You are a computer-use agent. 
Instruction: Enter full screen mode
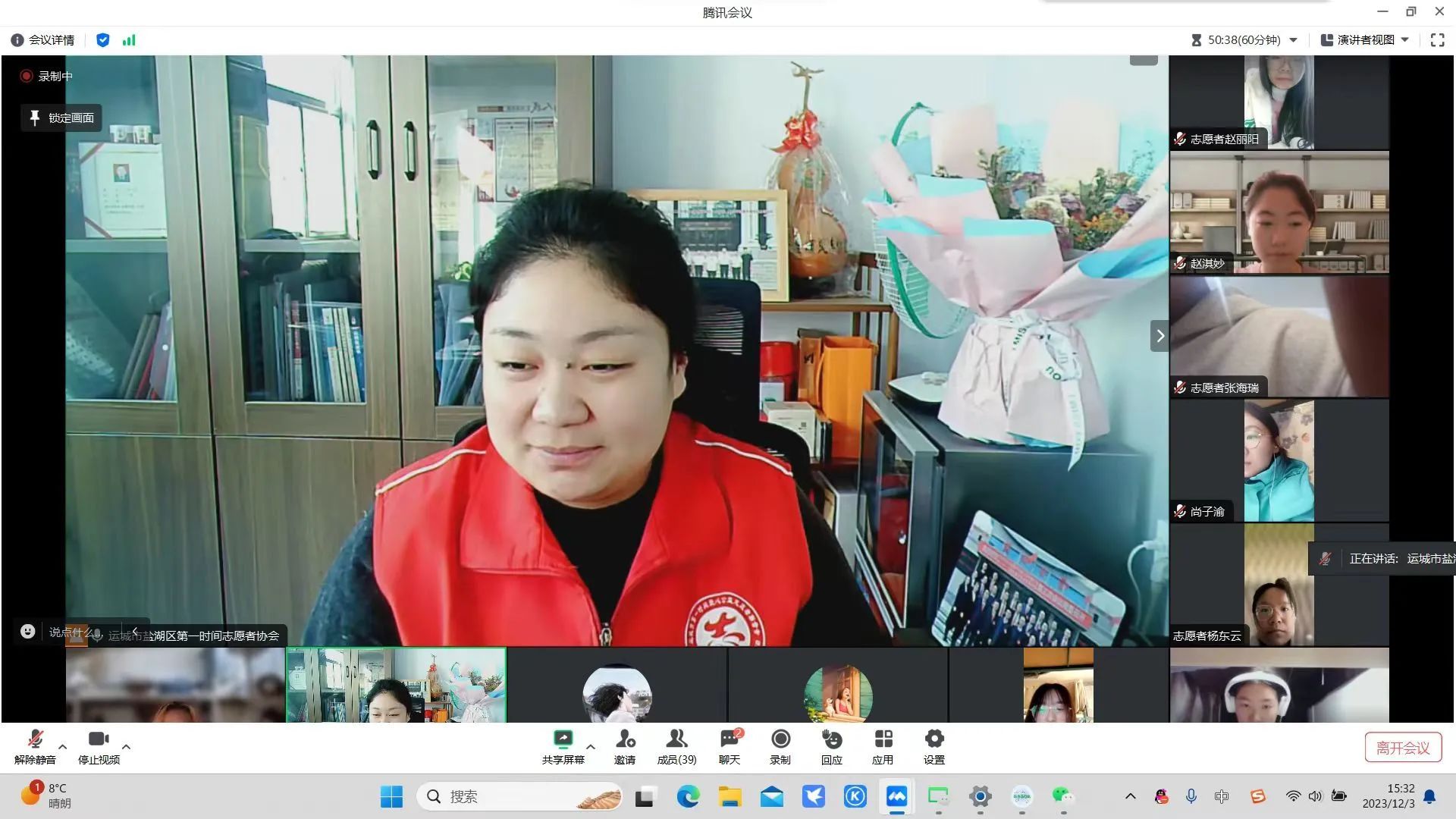click(x=1437, y=40)
